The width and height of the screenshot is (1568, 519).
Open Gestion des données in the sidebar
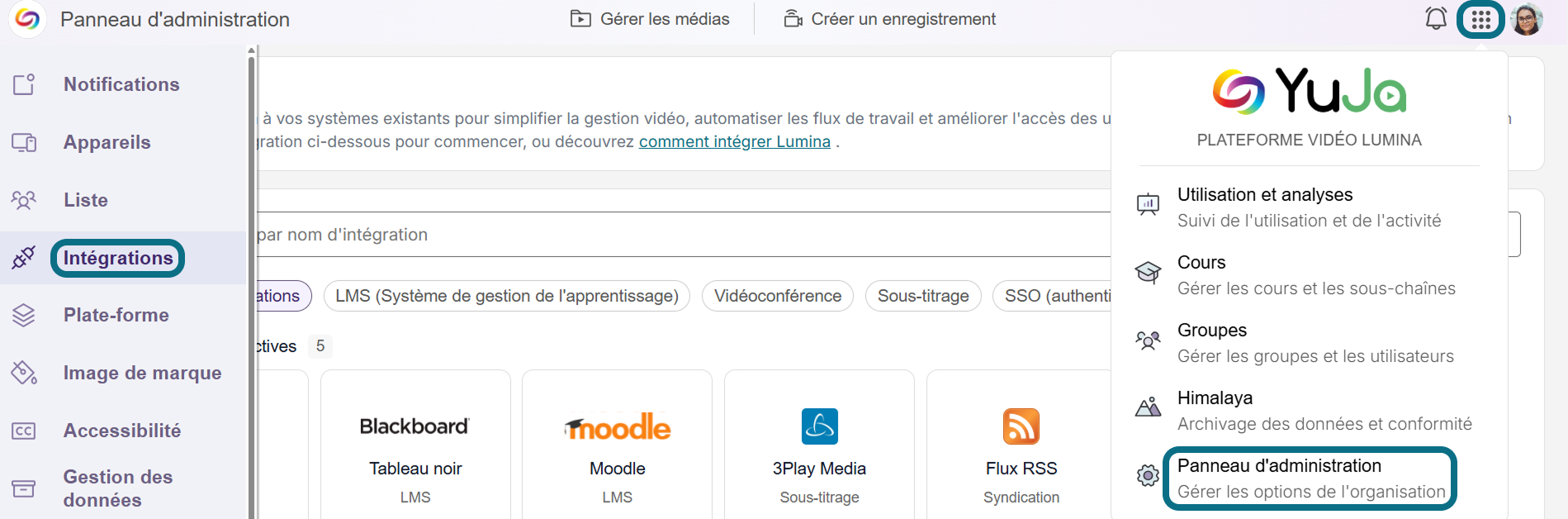point(118,488)
